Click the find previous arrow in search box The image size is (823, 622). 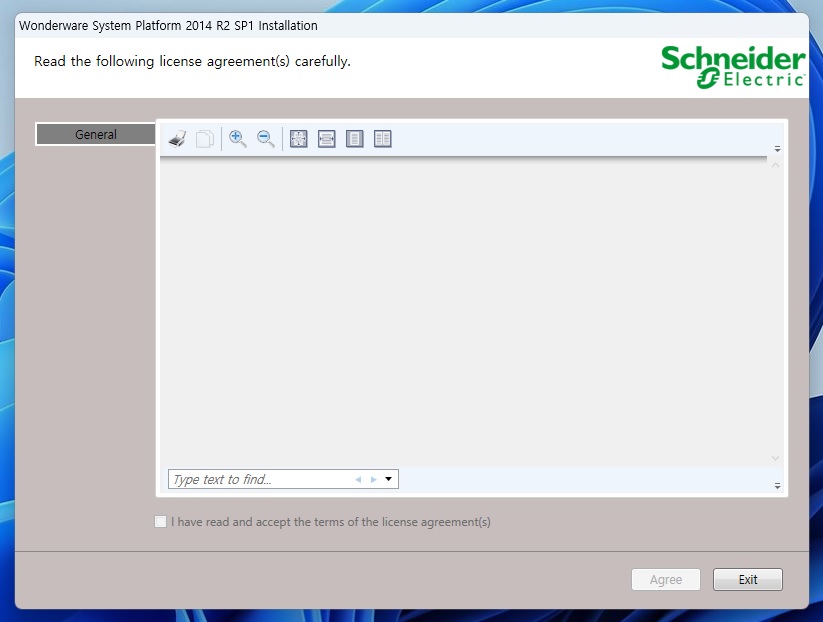click(358, 479)
